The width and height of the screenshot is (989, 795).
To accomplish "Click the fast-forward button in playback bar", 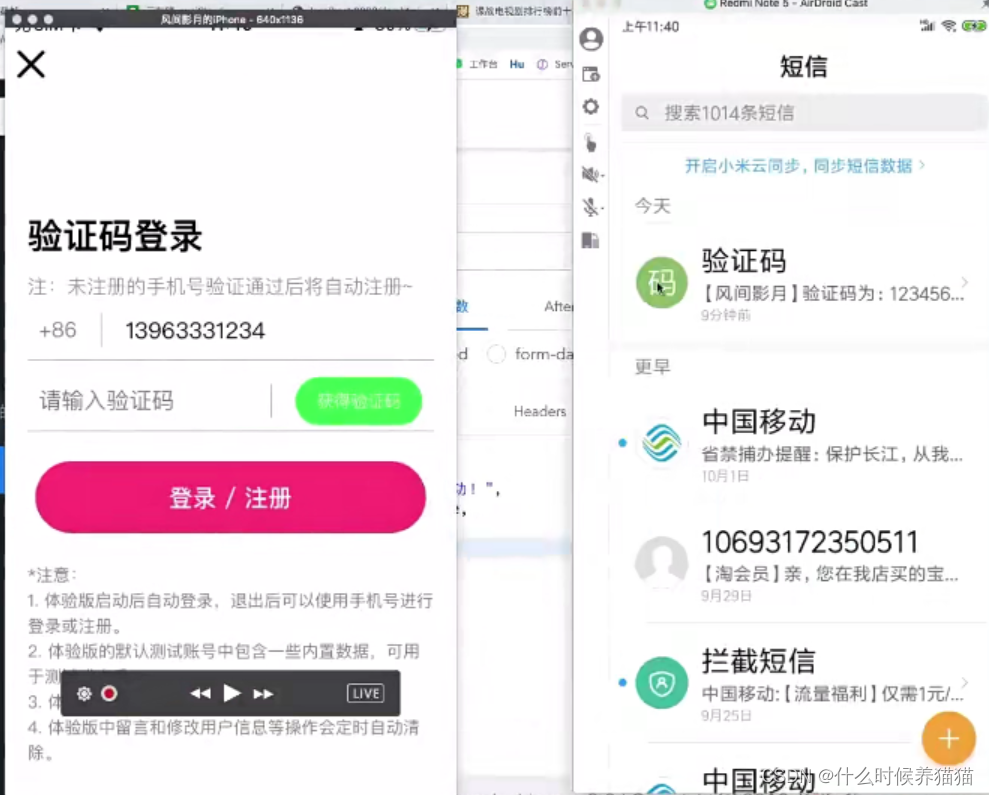I will [x=263, y=693].
